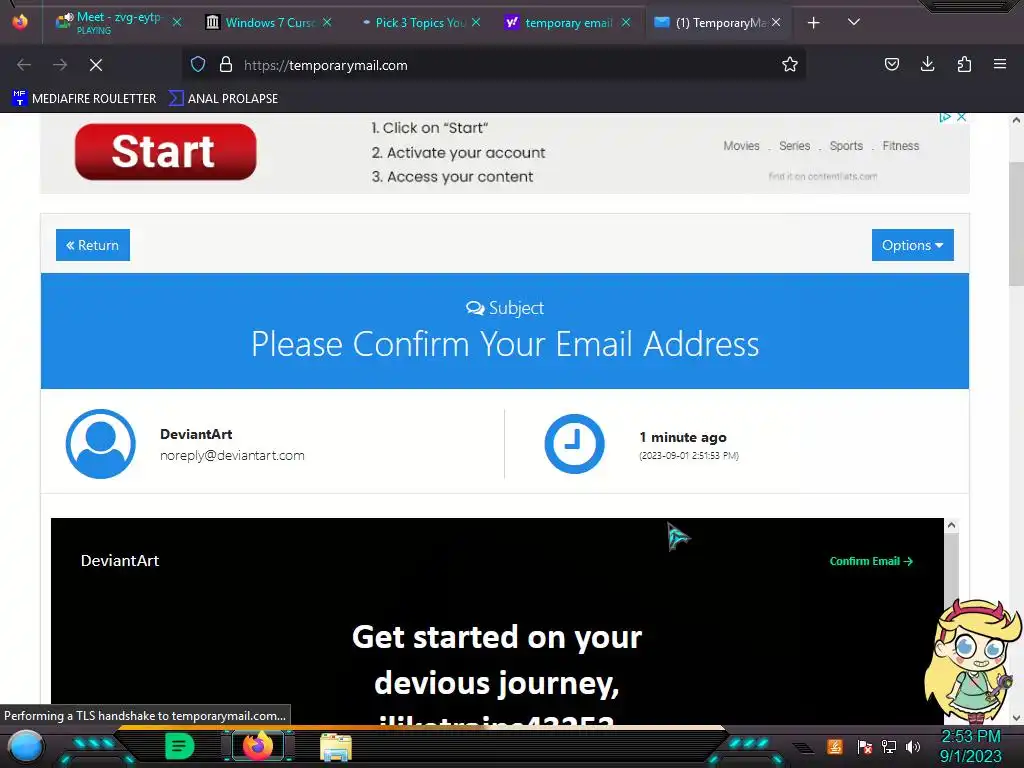This screenshot has height=768, width=1024.
Task: Select sender address noreply@deviantart.com
Action: (x=232, y=455)
